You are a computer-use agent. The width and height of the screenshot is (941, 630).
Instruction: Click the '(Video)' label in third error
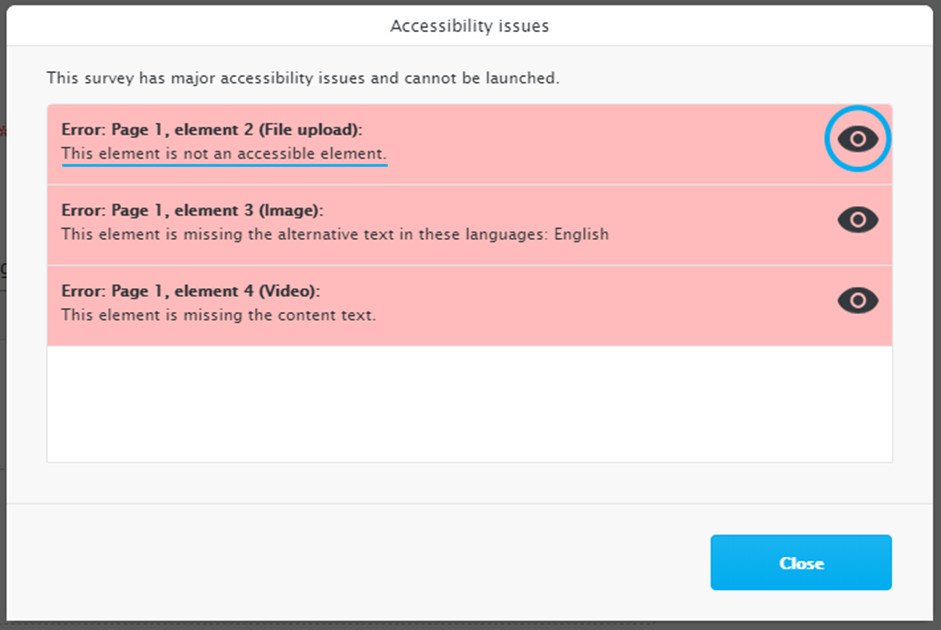[x=289, y=291]
